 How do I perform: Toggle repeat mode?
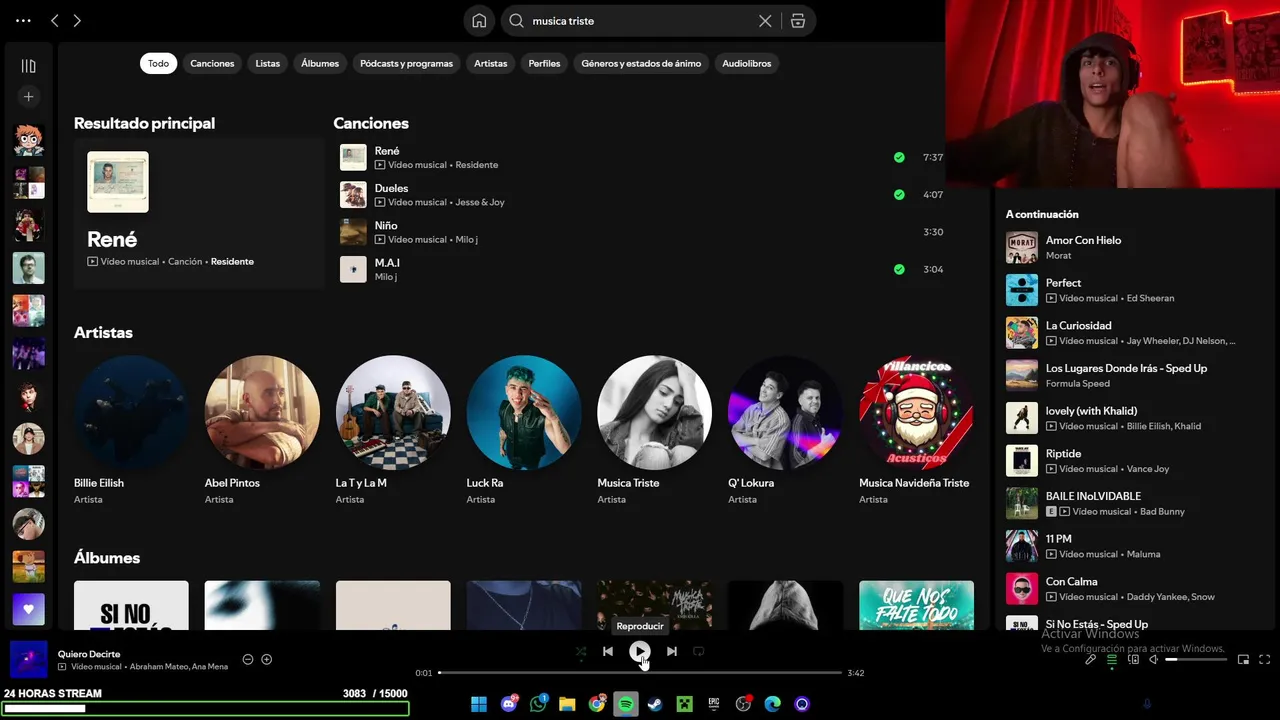click(699, 651)
